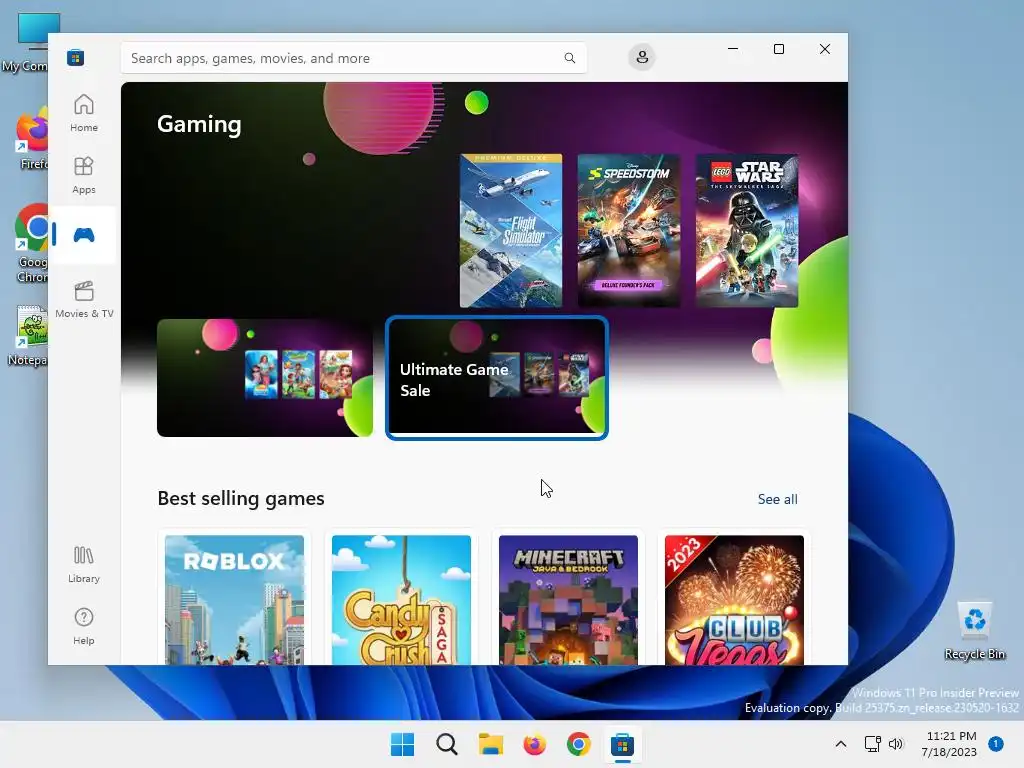This screenshot has height=768, width=1024.
Task: Select the Firefox desktop shortcut
Action: coord(30,138)
